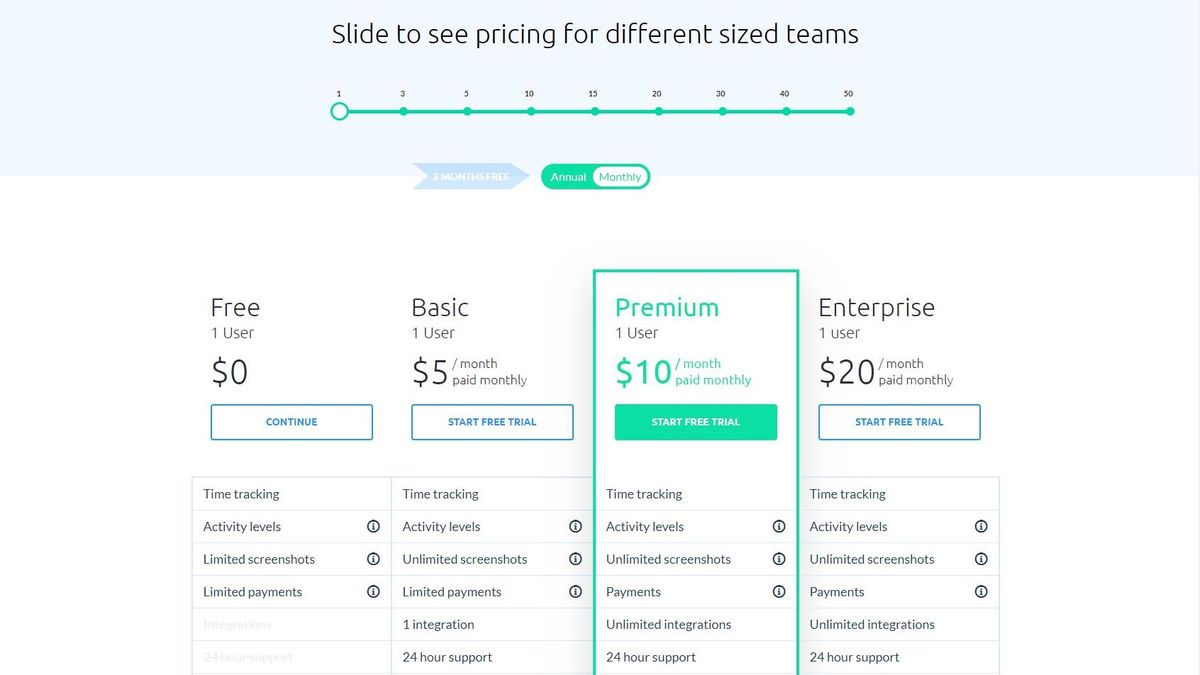
Task: Click the team size slider handle at 1
Action: (339, 111)
